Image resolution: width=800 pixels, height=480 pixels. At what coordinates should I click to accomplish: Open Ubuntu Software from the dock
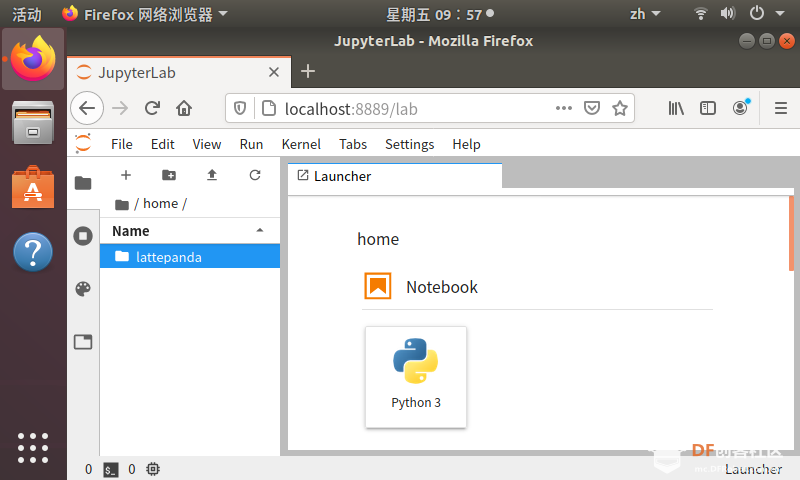33,187
